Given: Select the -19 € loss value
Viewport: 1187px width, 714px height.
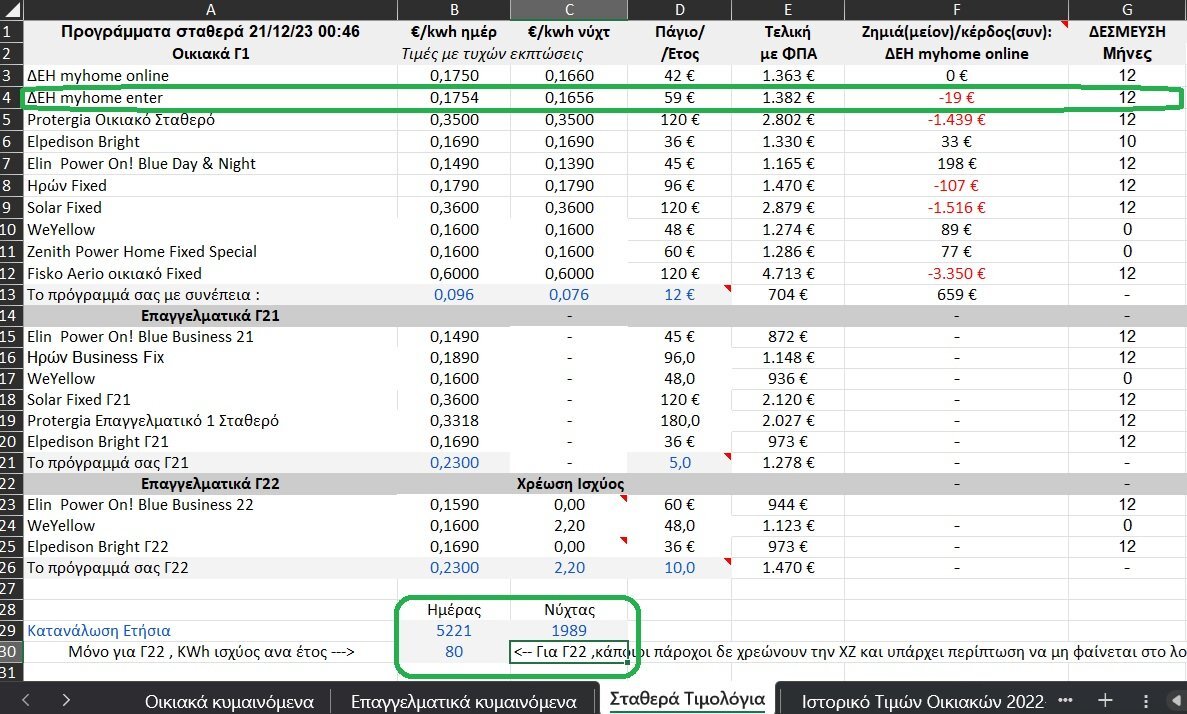Looking at the screenshot, I should [957, 98].
